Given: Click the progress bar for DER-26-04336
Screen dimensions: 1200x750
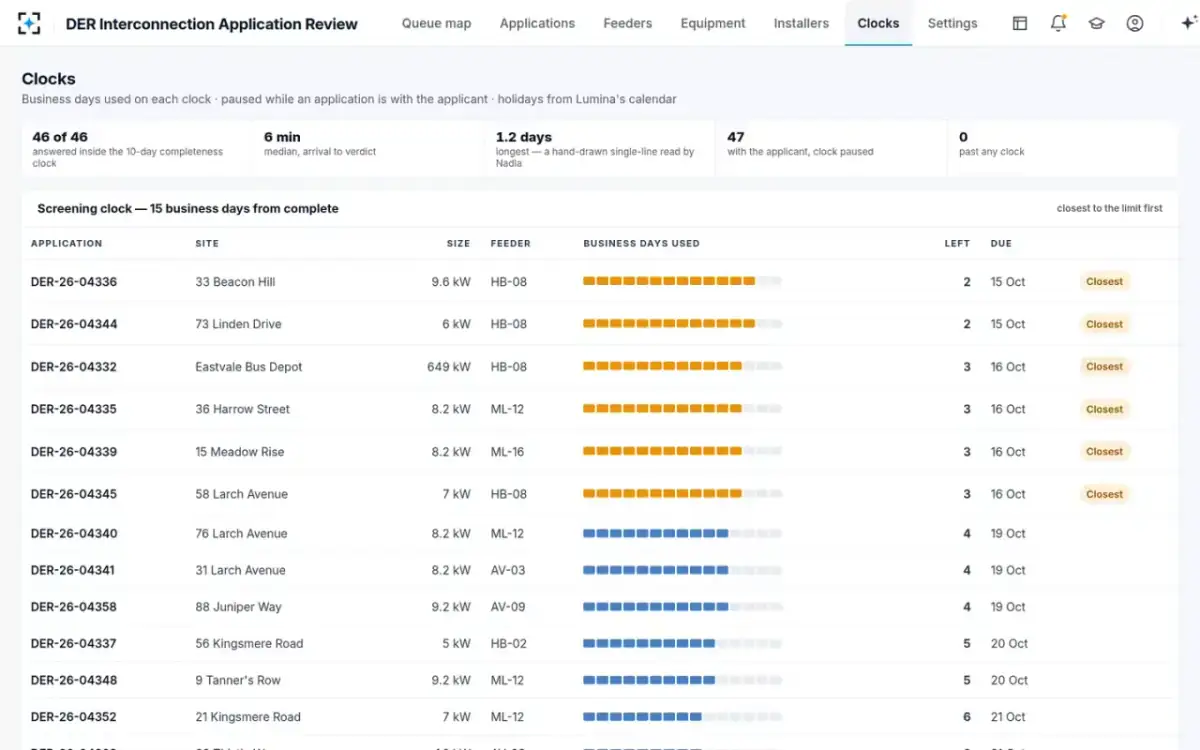Looking at the screenshot, I should pyautogui.click(x=682, y=282).
